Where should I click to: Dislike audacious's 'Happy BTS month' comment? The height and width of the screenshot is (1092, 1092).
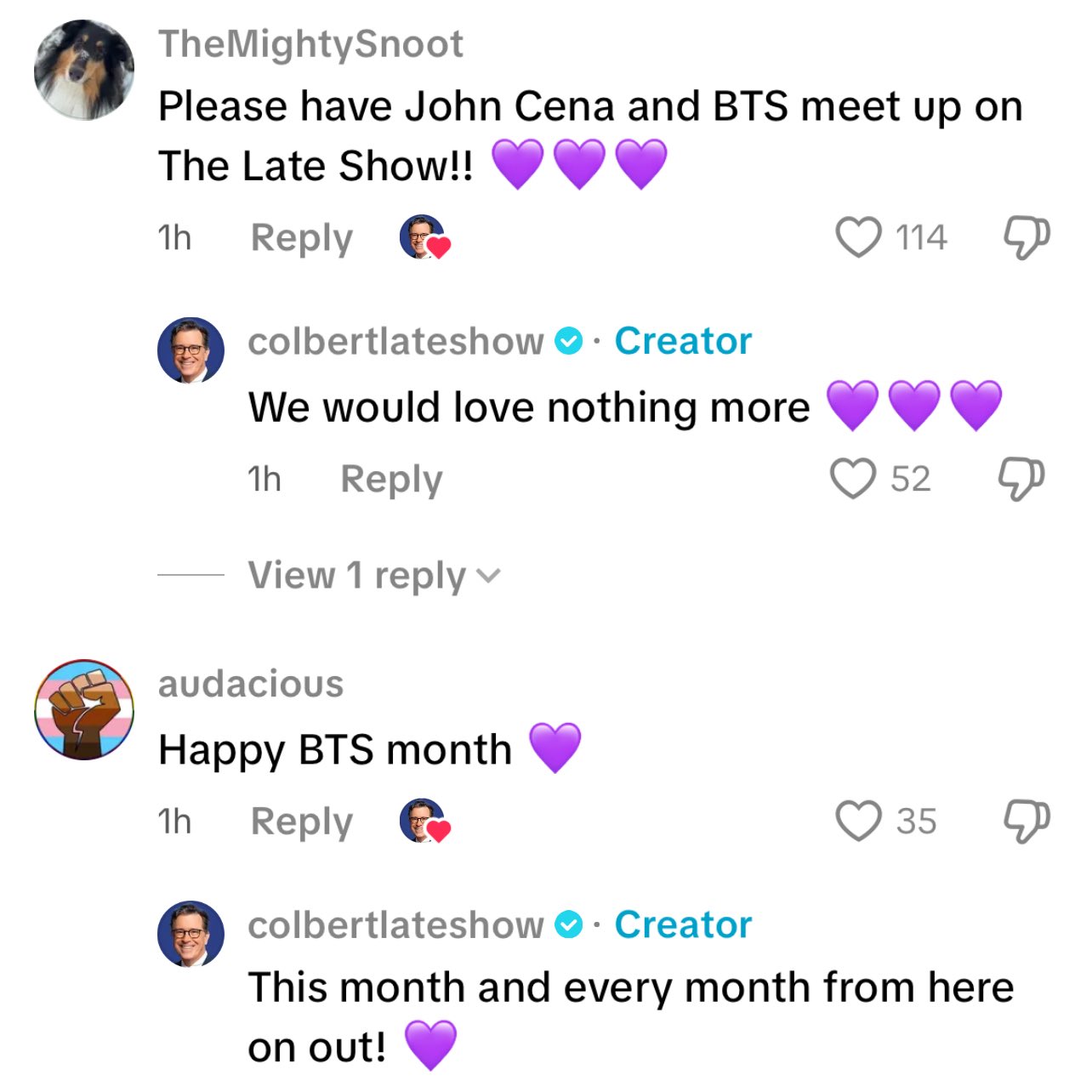(x=1027, y=822)
